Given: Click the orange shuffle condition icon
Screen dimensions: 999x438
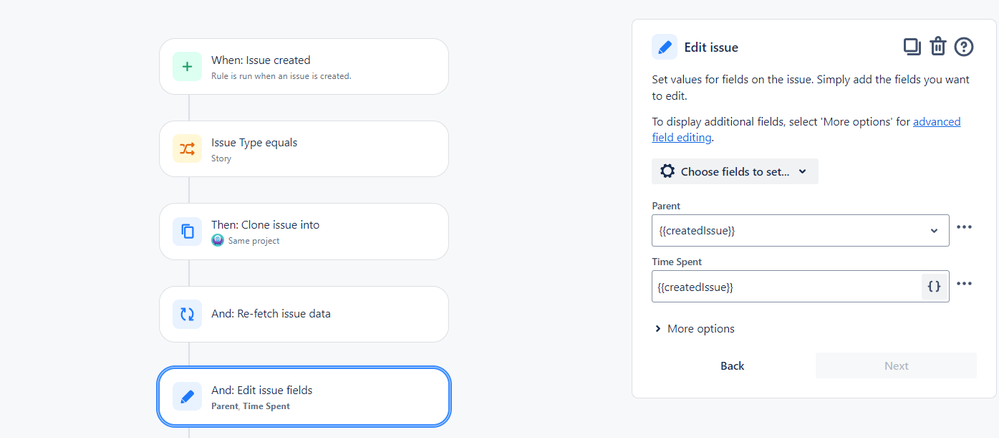Looking at the screenshot, I should 187,149.
